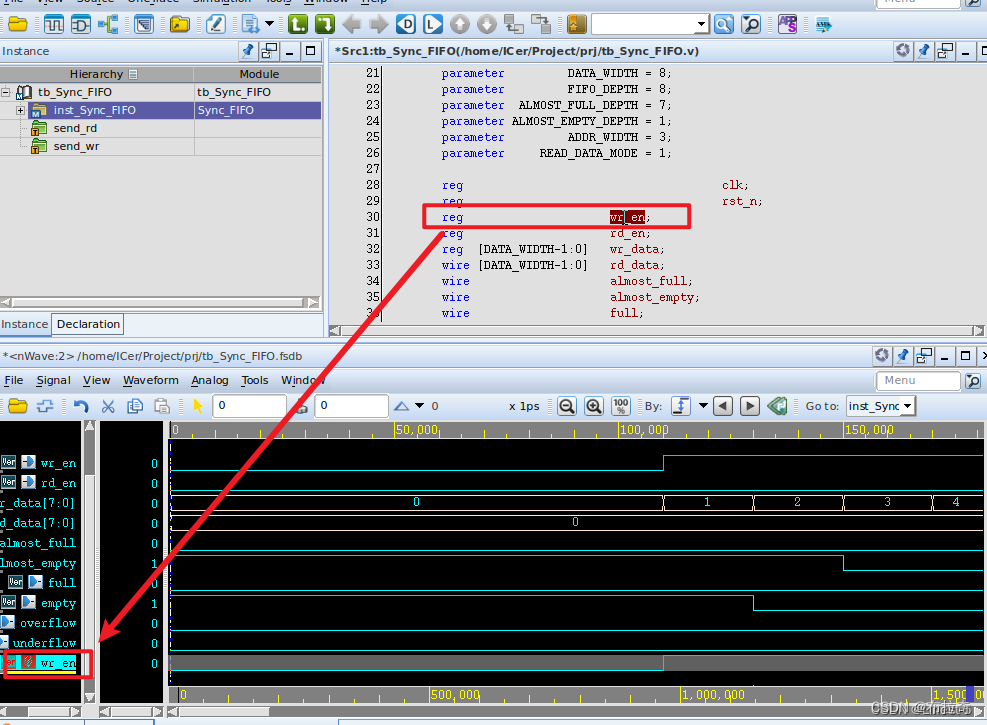Click almost_empty in source line 35

(x=651, y=298)
